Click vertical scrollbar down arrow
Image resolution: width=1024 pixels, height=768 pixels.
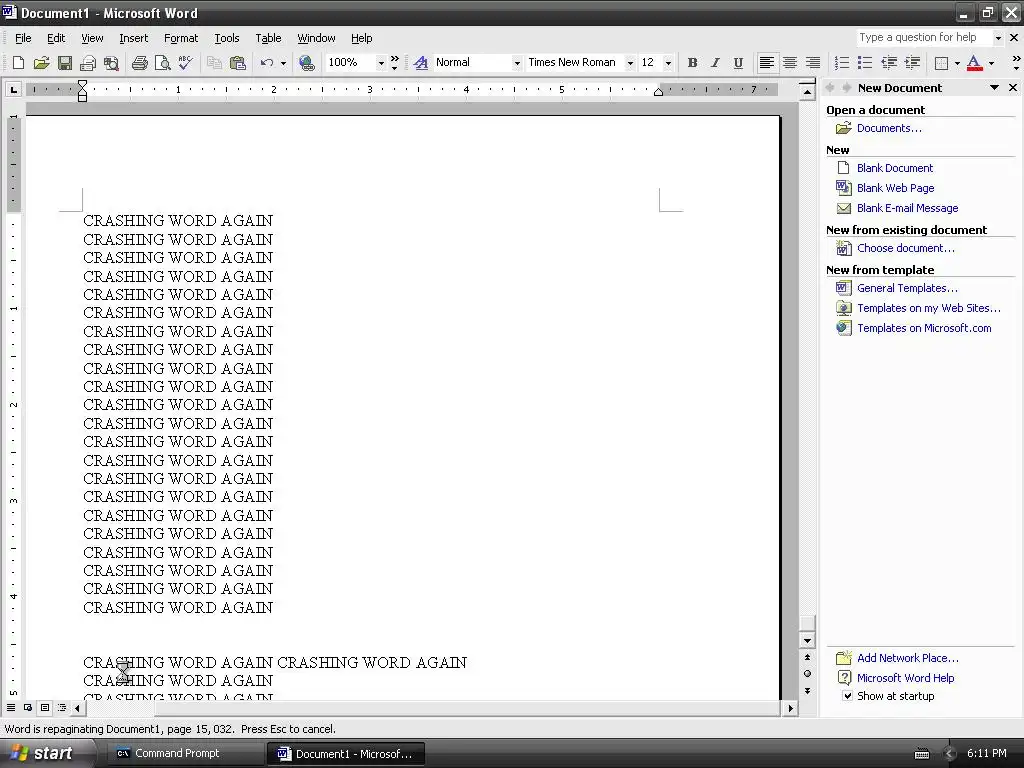coord(807,641)
